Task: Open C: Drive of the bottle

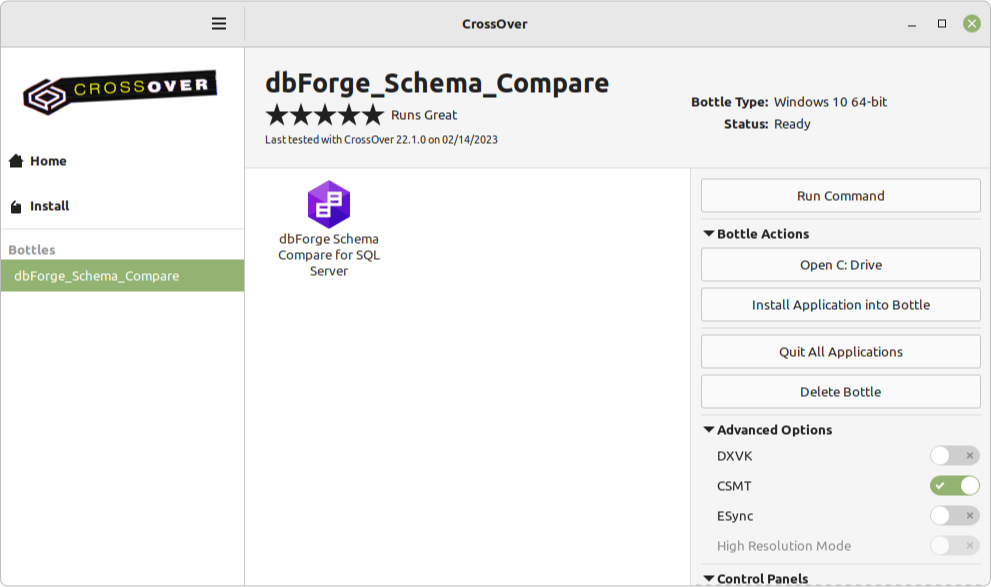Action: 841,265
